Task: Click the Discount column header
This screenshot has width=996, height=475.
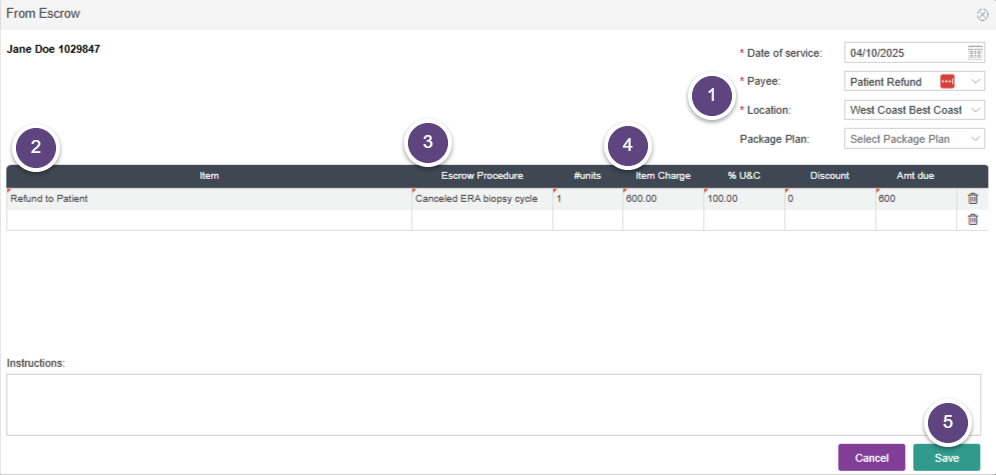Action: (x=830, y=176)
